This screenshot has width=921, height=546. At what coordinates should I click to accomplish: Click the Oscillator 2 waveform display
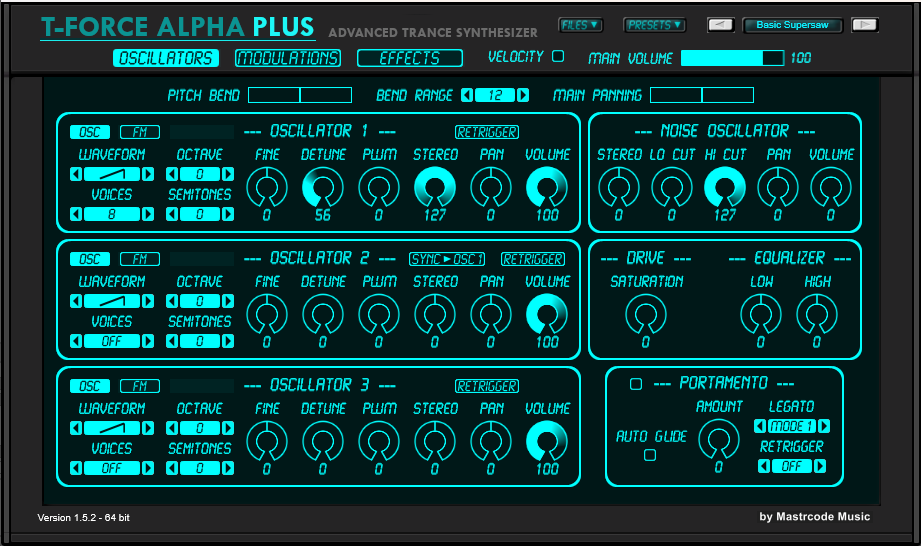112,301
